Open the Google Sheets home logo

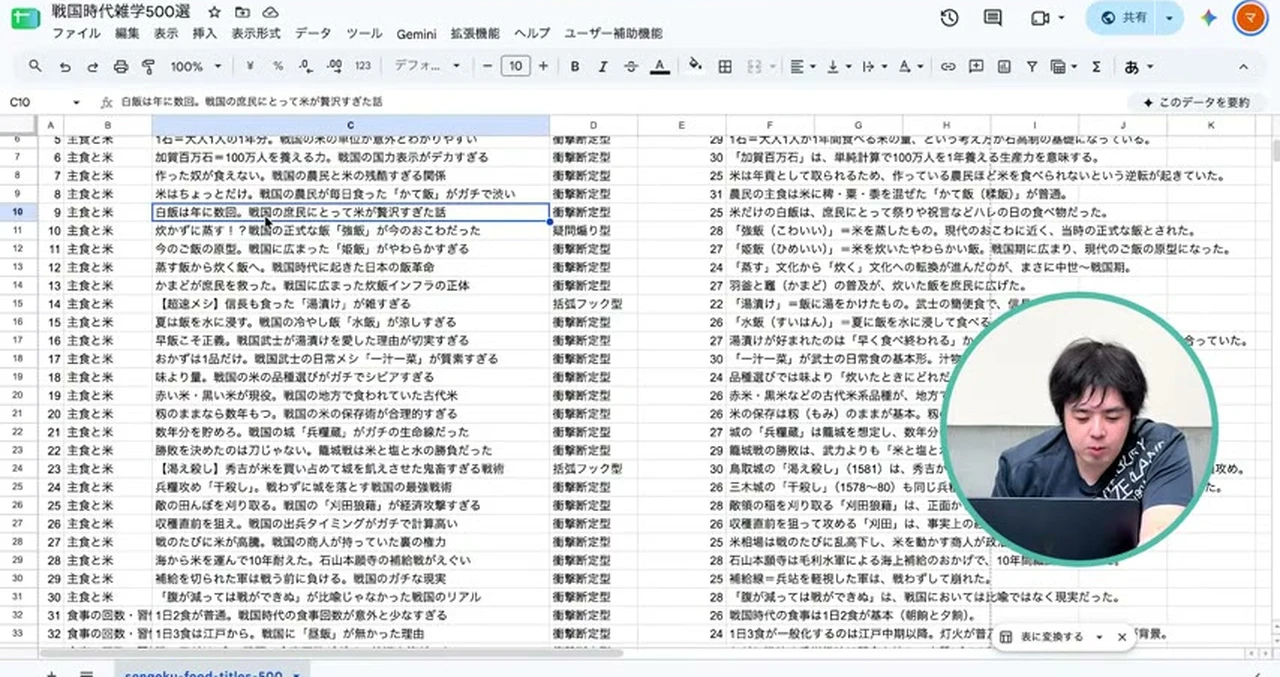pos(27,20)
